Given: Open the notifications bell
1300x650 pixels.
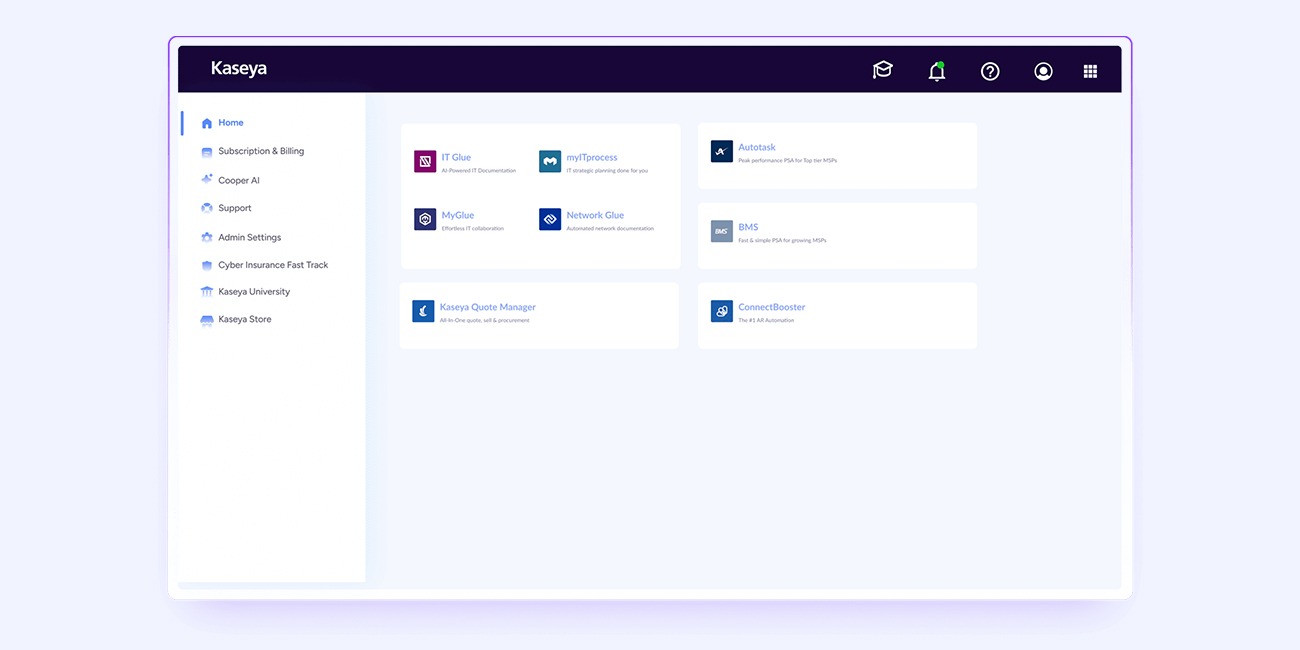Looking at the screenshot, I should point(936,71).
